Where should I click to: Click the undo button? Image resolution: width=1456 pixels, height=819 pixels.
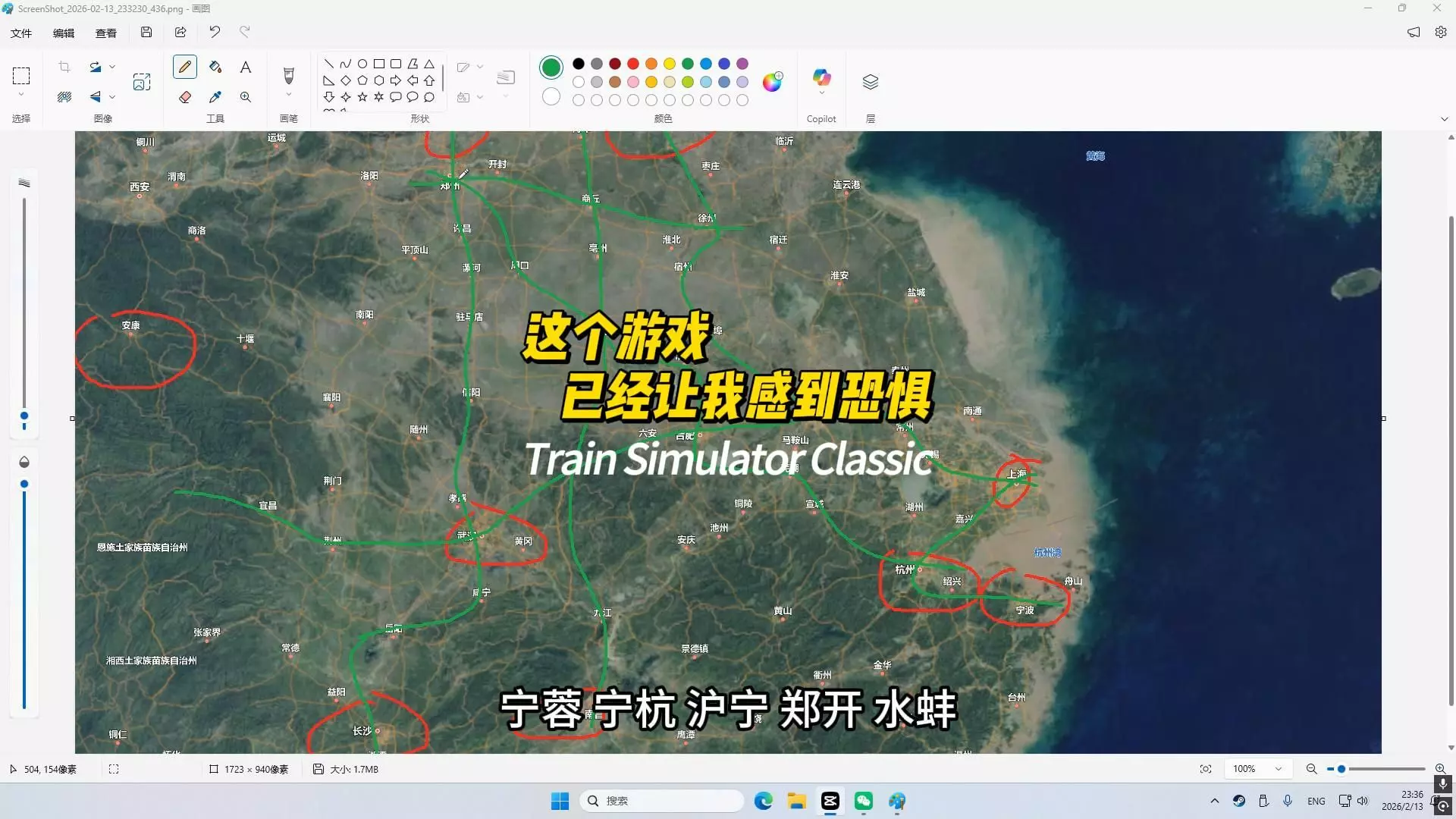[215, 32]
